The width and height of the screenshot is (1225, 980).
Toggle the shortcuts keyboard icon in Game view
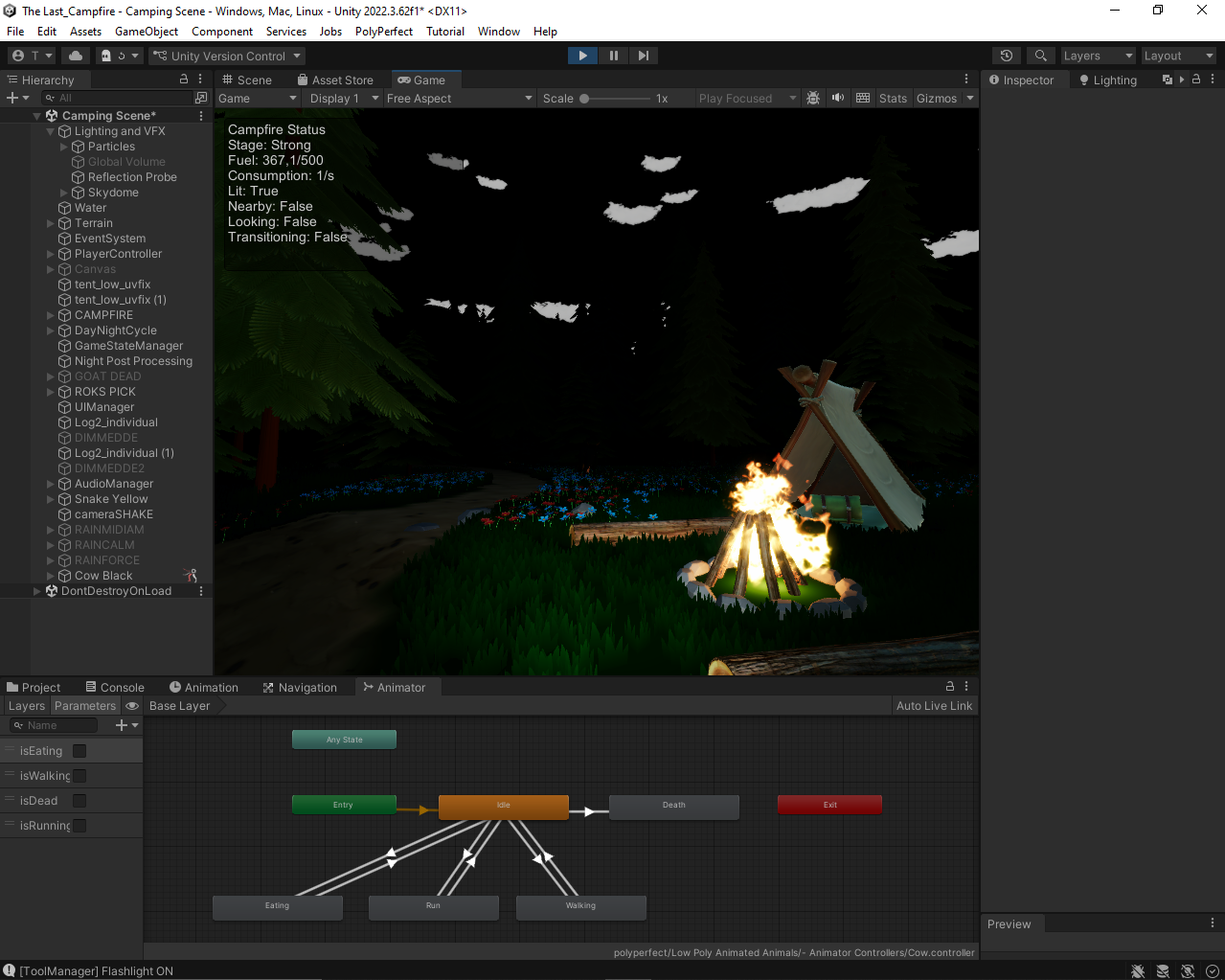(x=863, y=98)
